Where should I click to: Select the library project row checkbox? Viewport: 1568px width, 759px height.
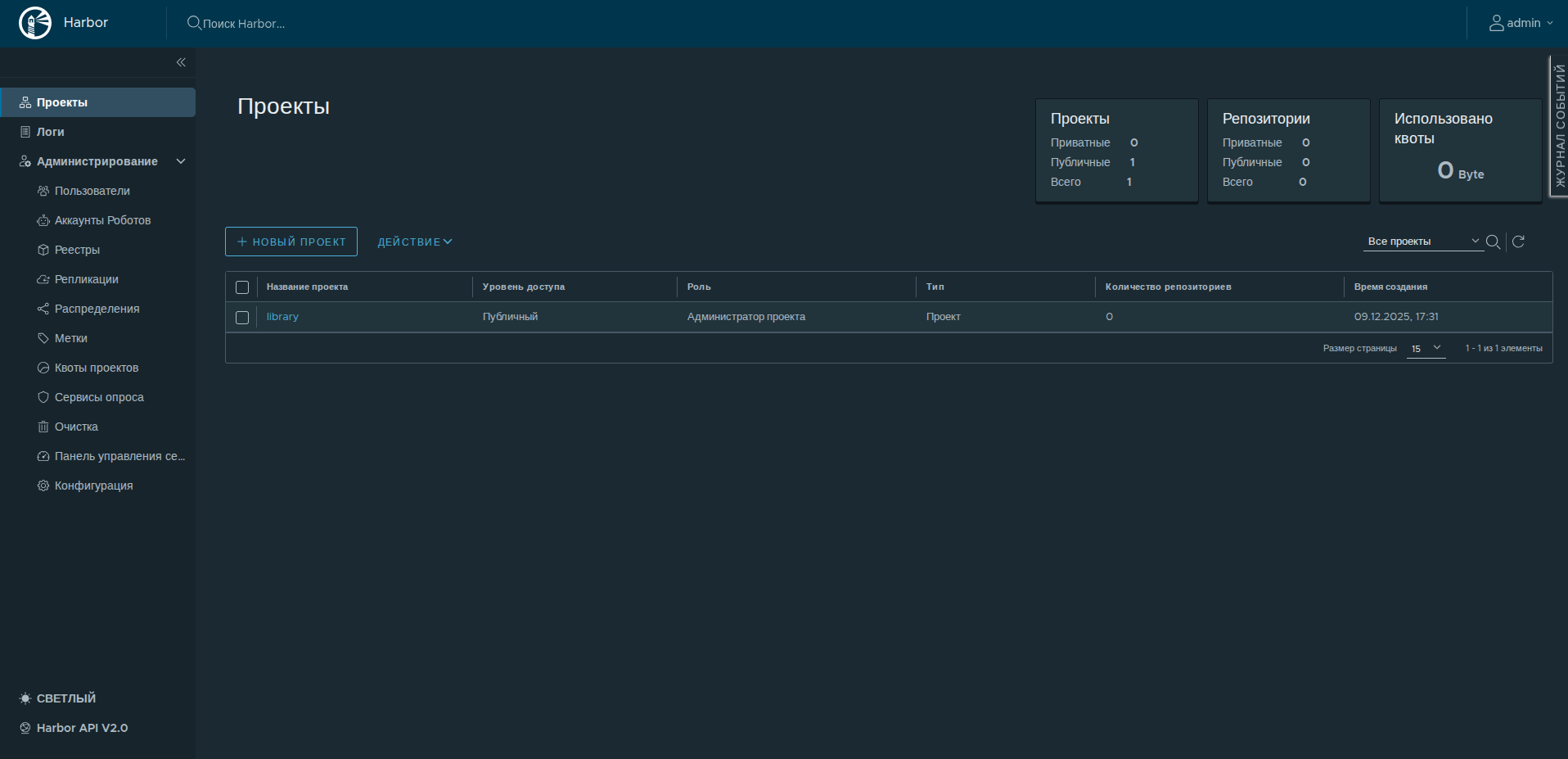(x=242, y=318)
